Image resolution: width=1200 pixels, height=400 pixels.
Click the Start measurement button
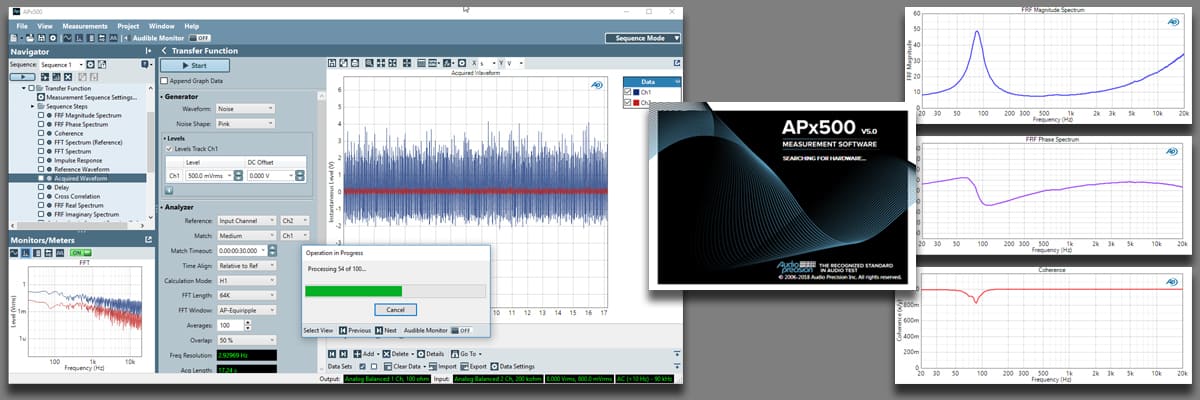point(195,66)
